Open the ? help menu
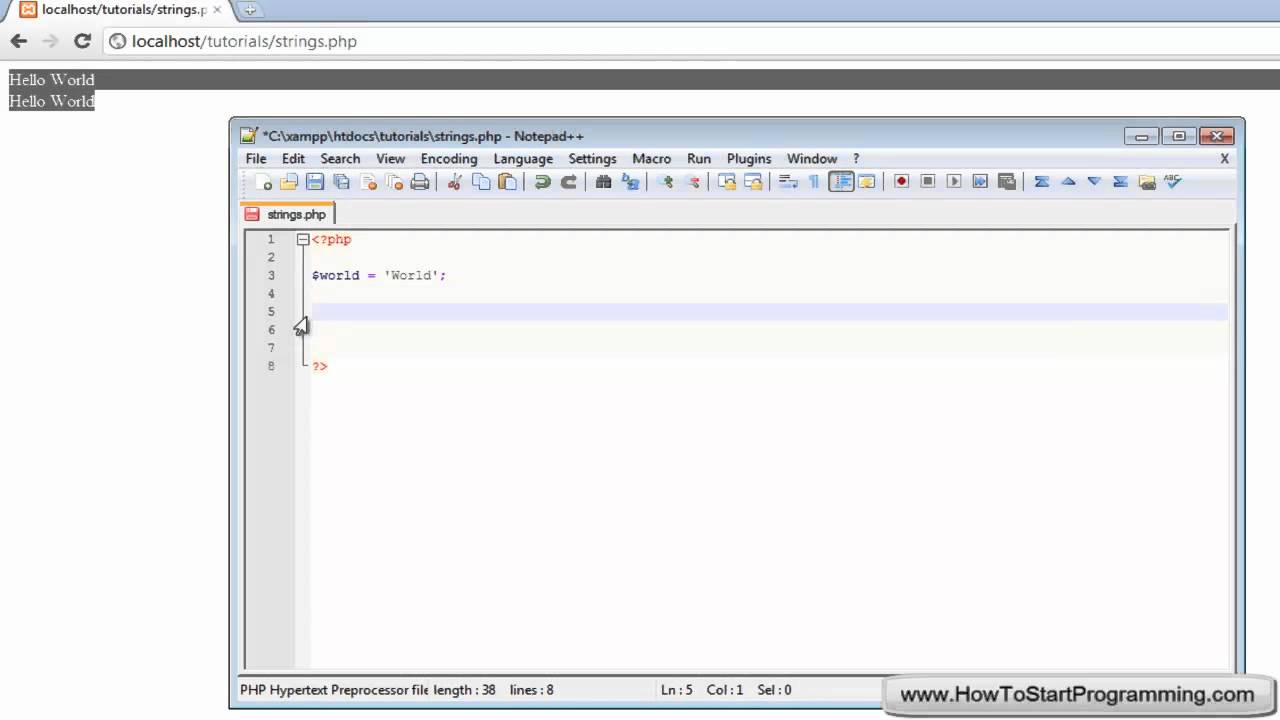 coord(856,159)
